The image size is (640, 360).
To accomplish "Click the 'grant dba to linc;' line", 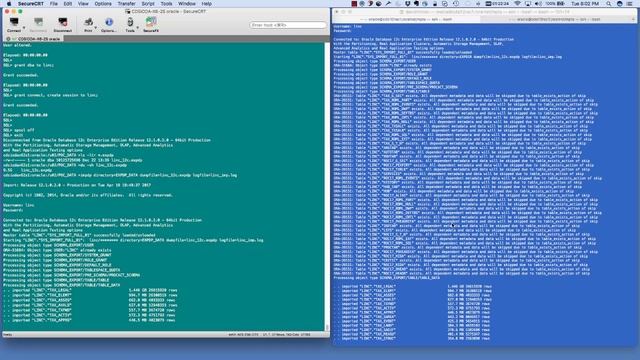I will [x=29, y=65].
